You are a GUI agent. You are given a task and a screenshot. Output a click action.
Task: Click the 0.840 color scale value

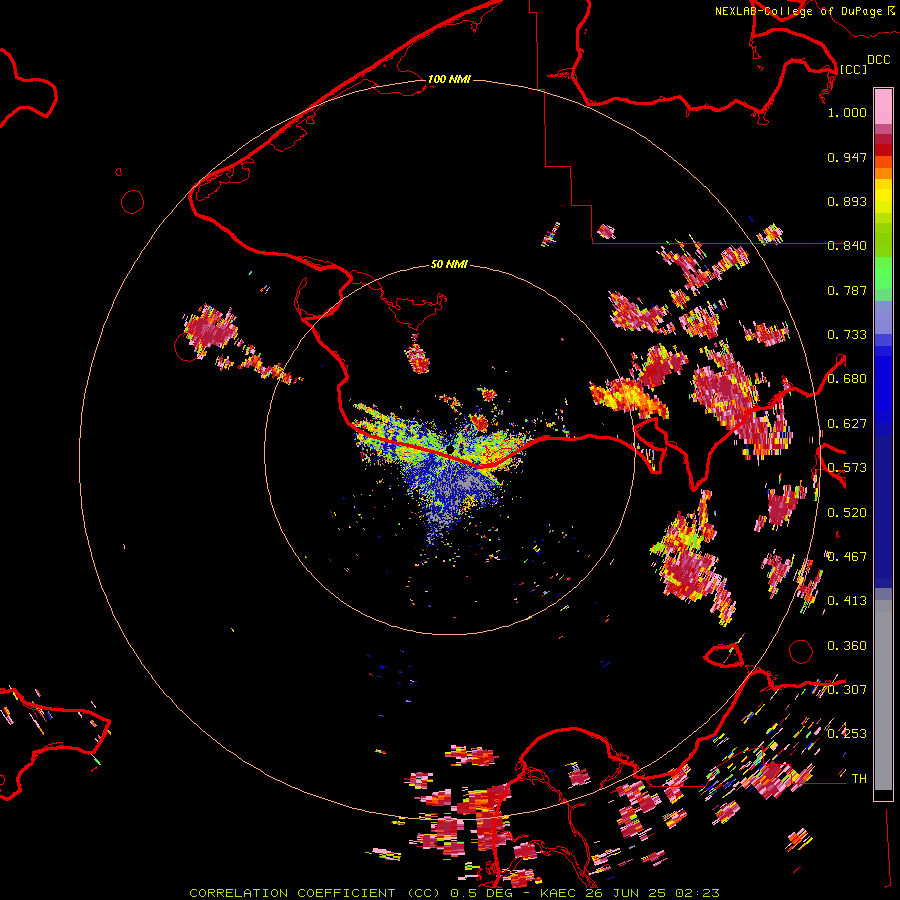click(x=847, y=246)
